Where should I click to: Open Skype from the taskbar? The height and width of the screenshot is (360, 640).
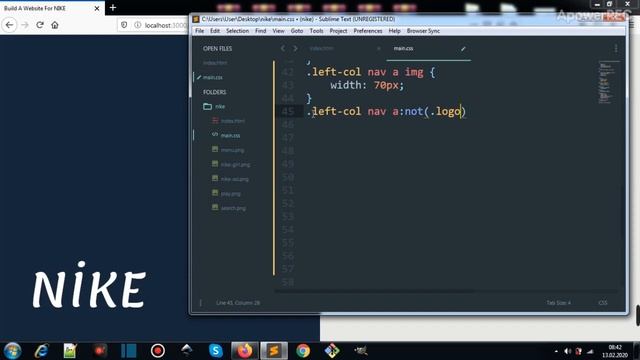(216, 351)
